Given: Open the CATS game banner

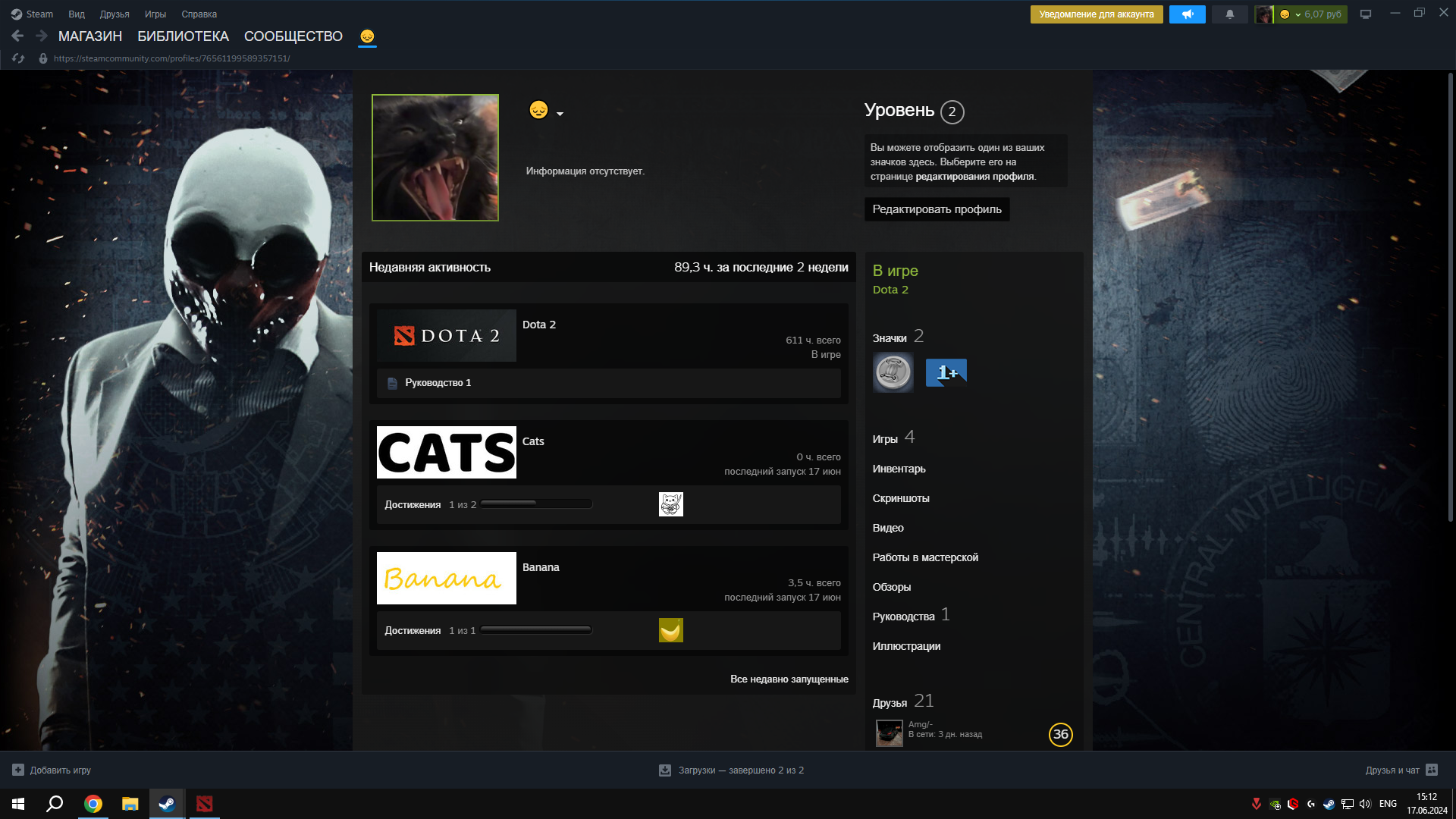Looking at the screenshot, I should pyautogui.click(x=447, y=452).
